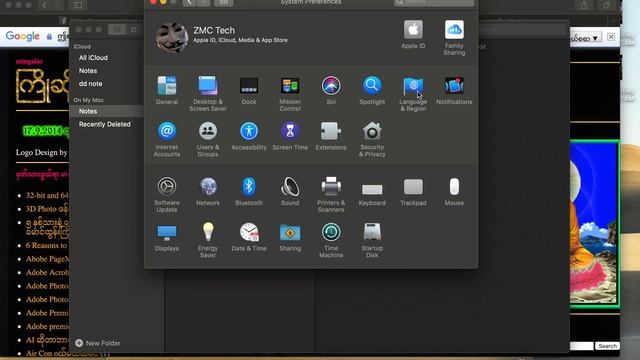Open Screen Time preferences
Screen dimensions: 640x360
(x=290, y=136)
